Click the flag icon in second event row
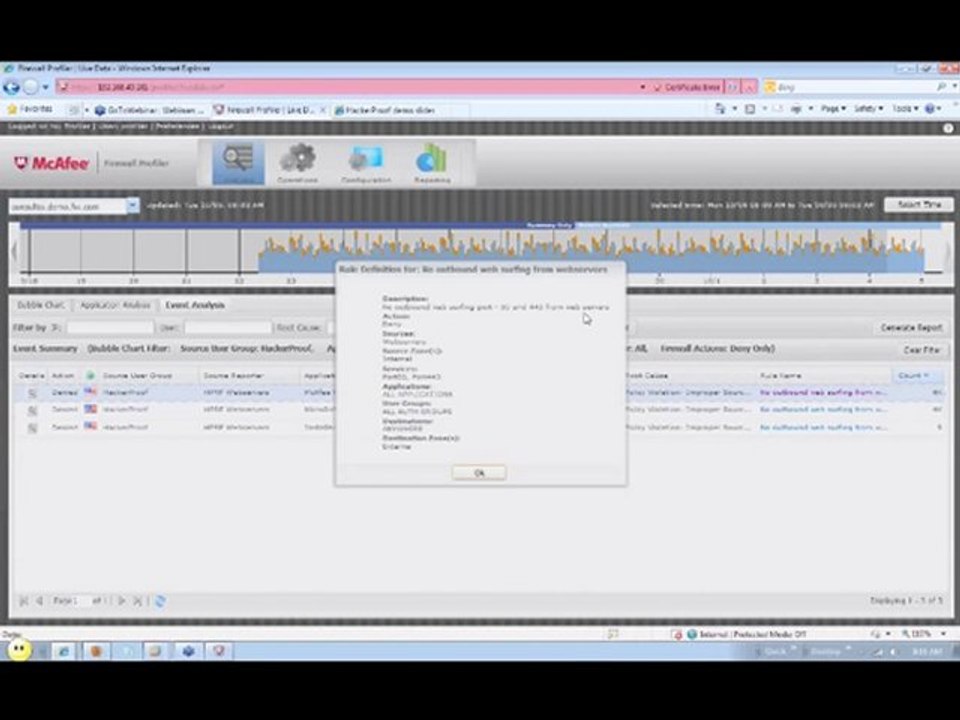The width and height of the screenshot is (960, 720). pyautogui.click(x=91, y=408)
